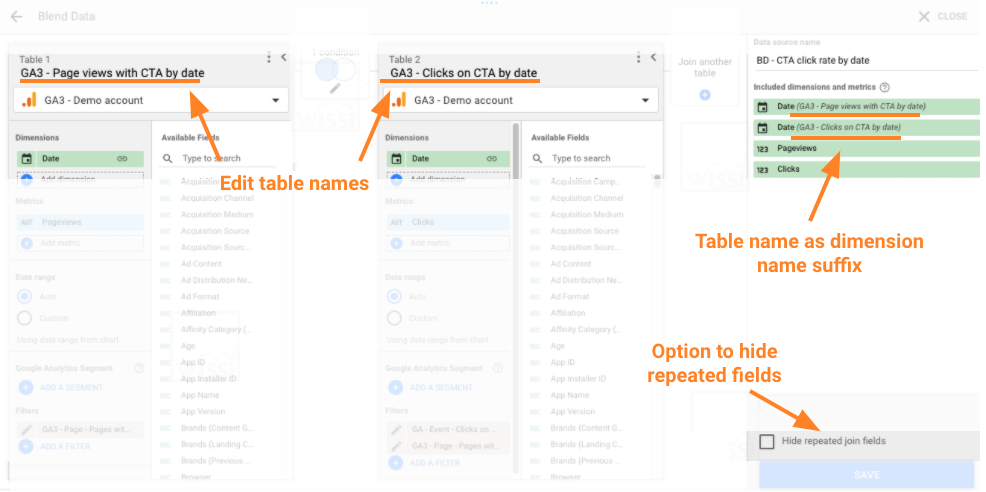986x492 pixels.
Task: Select Clicks in included metrics
Action: coord(867,169)
